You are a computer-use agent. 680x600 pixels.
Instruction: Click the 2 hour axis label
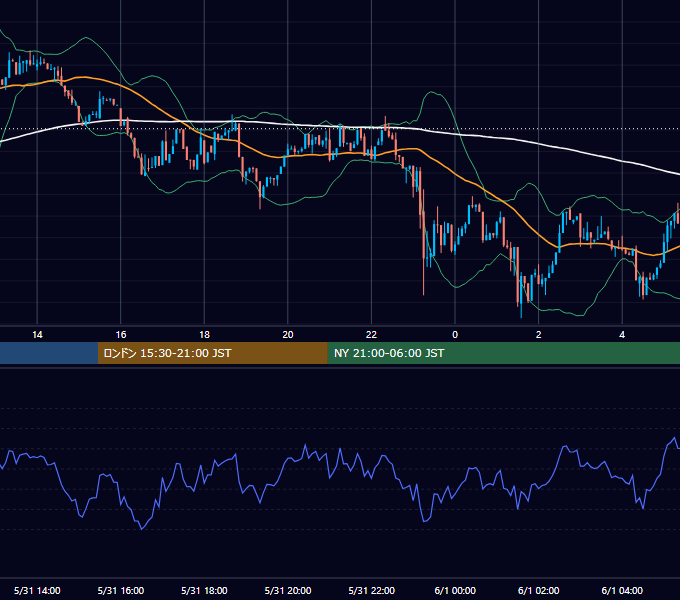pos(539,335)
